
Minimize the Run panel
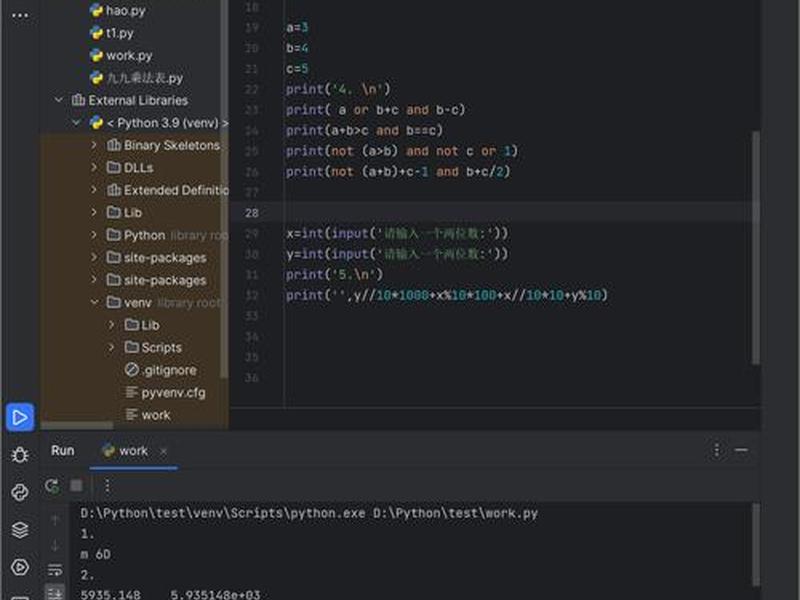[x=741, y=450]
